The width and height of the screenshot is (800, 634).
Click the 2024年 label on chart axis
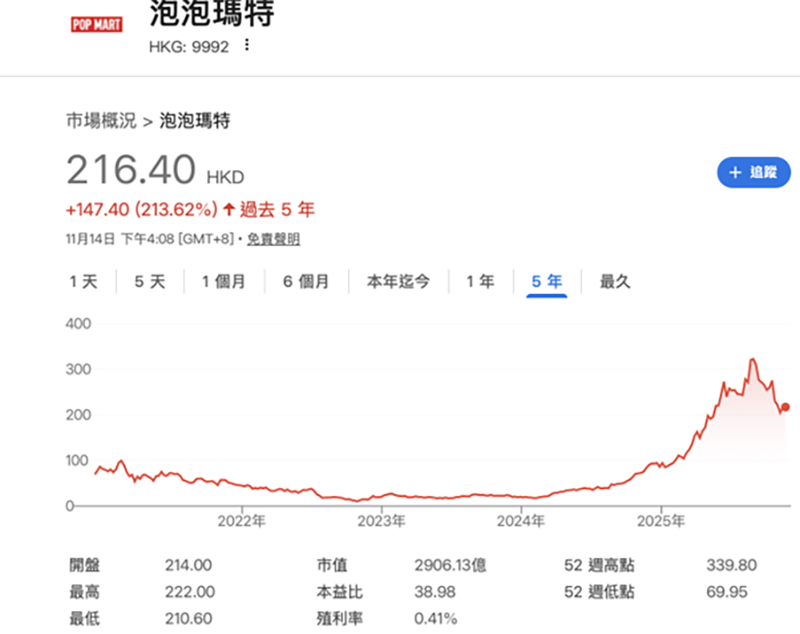point(520,521)
